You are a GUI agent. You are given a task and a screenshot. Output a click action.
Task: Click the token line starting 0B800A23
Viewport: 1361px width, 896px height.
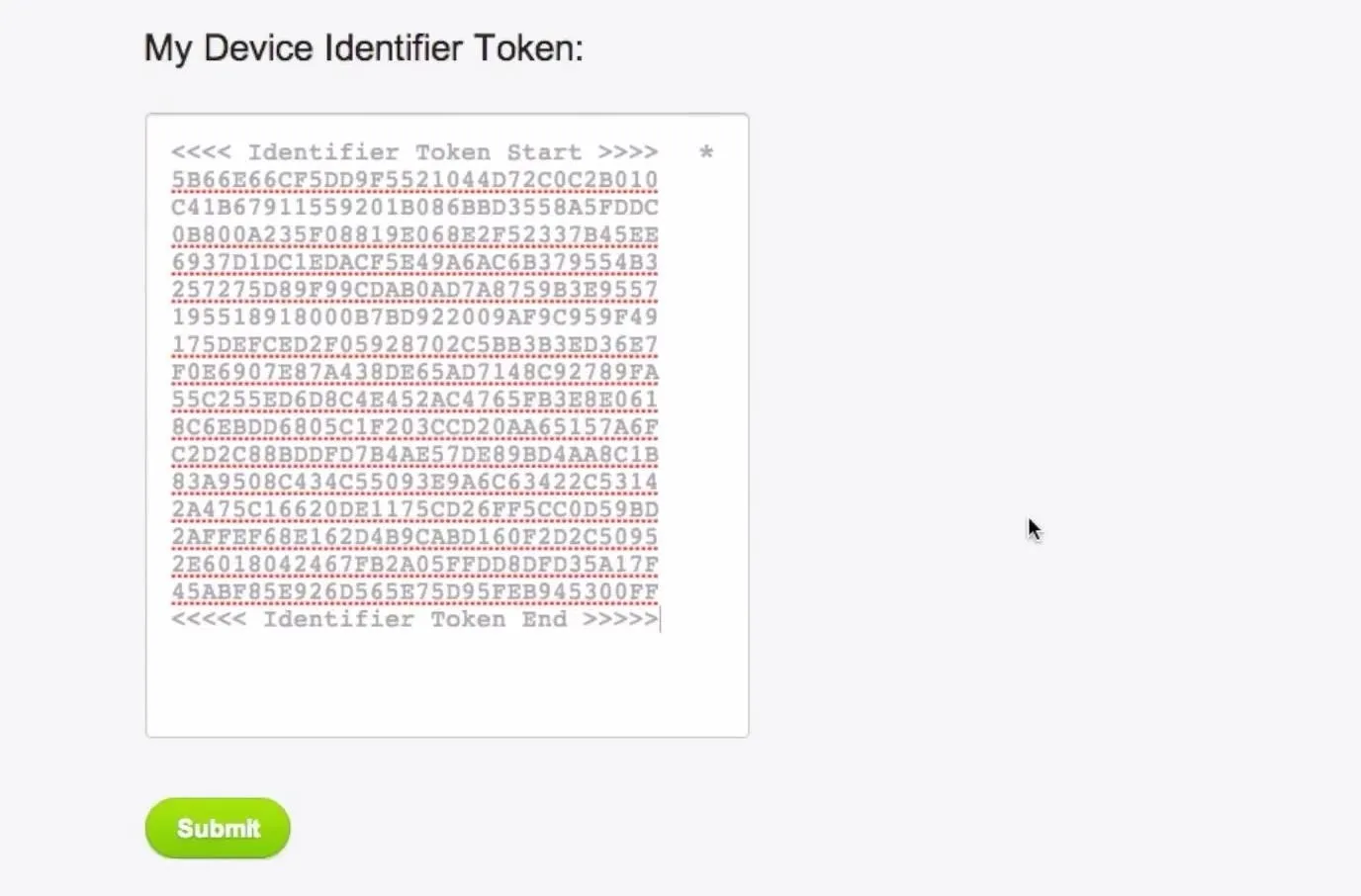(414, 235)
